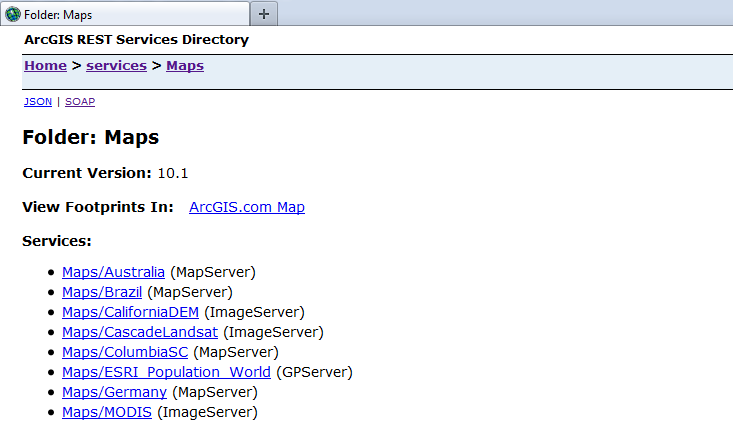Image resolution: width=733 pixels, height=422 pixels.
Task: Open the ArcGIS.com Map footprints link
Action: (x=246, y=207)
